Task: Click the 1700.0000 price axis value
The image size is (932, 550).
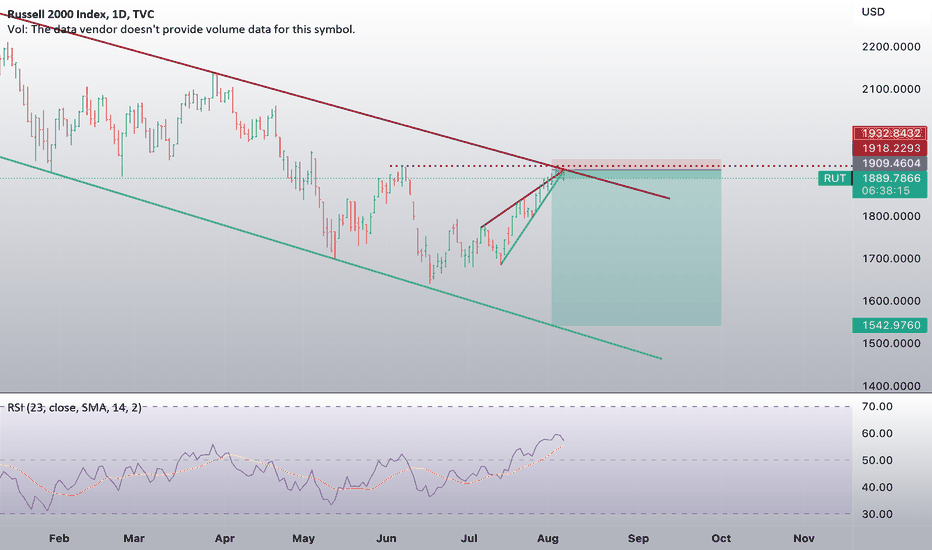Action: coord(891,259)
